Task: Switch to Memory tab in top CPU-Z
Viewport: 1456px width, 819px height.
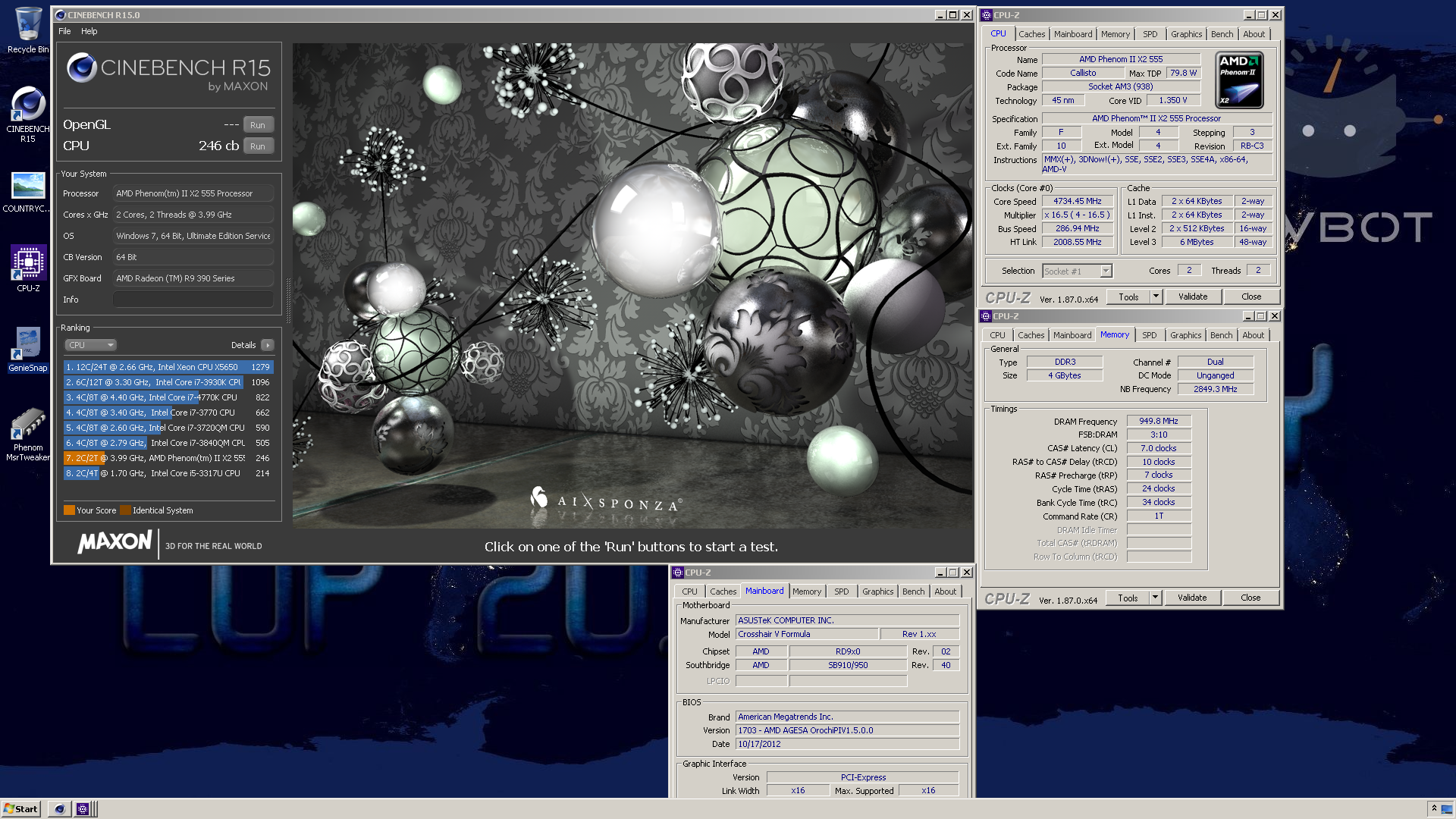Action: coord(1116,34)
